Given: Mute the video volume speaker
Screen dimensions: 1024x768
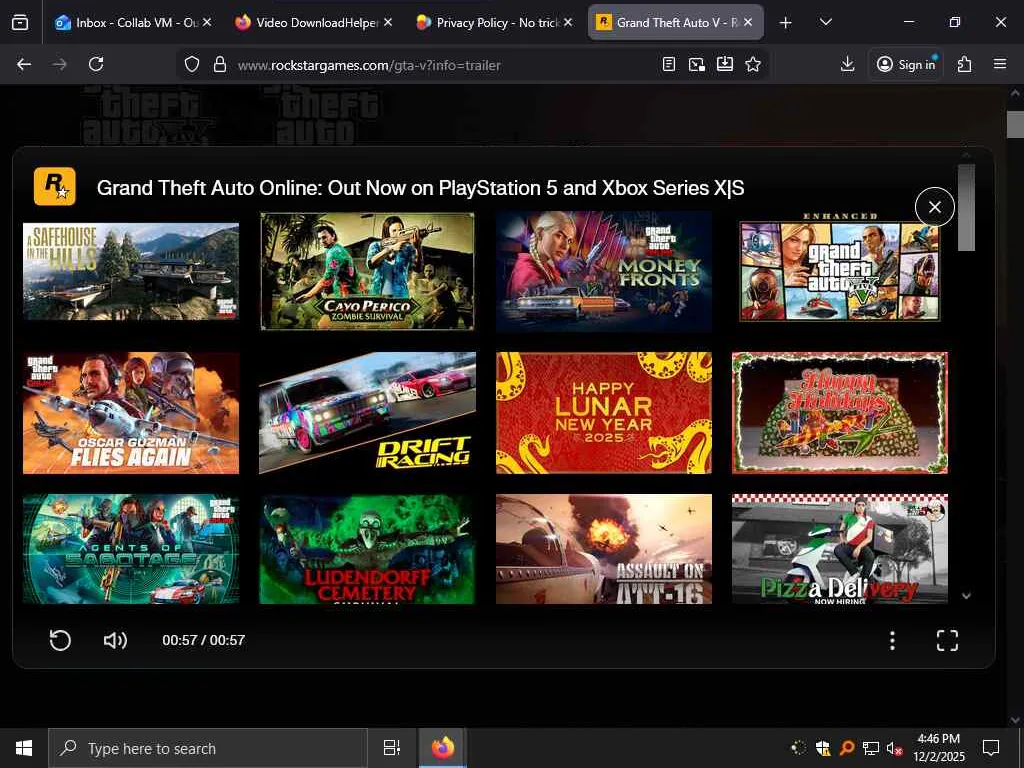Looking at the screenshot, I should tap(116, 640).
